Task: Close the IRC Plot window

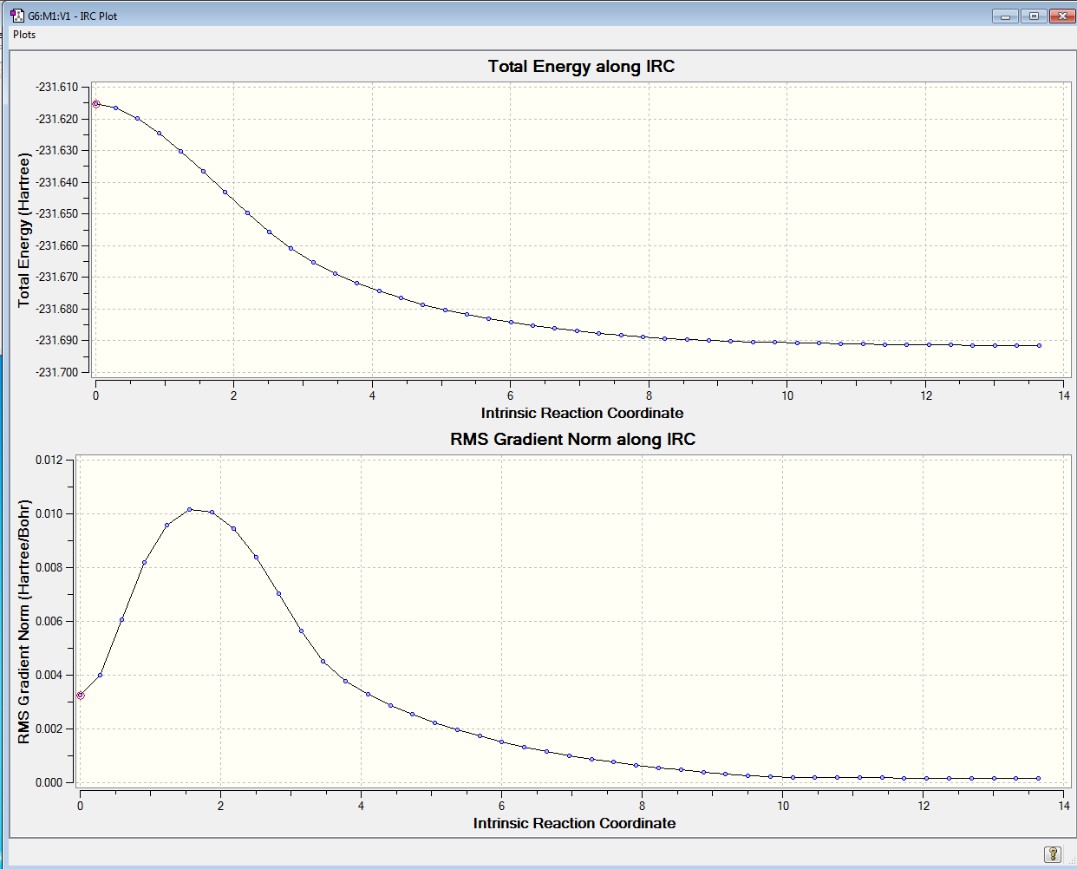Action: point(1063,16)
